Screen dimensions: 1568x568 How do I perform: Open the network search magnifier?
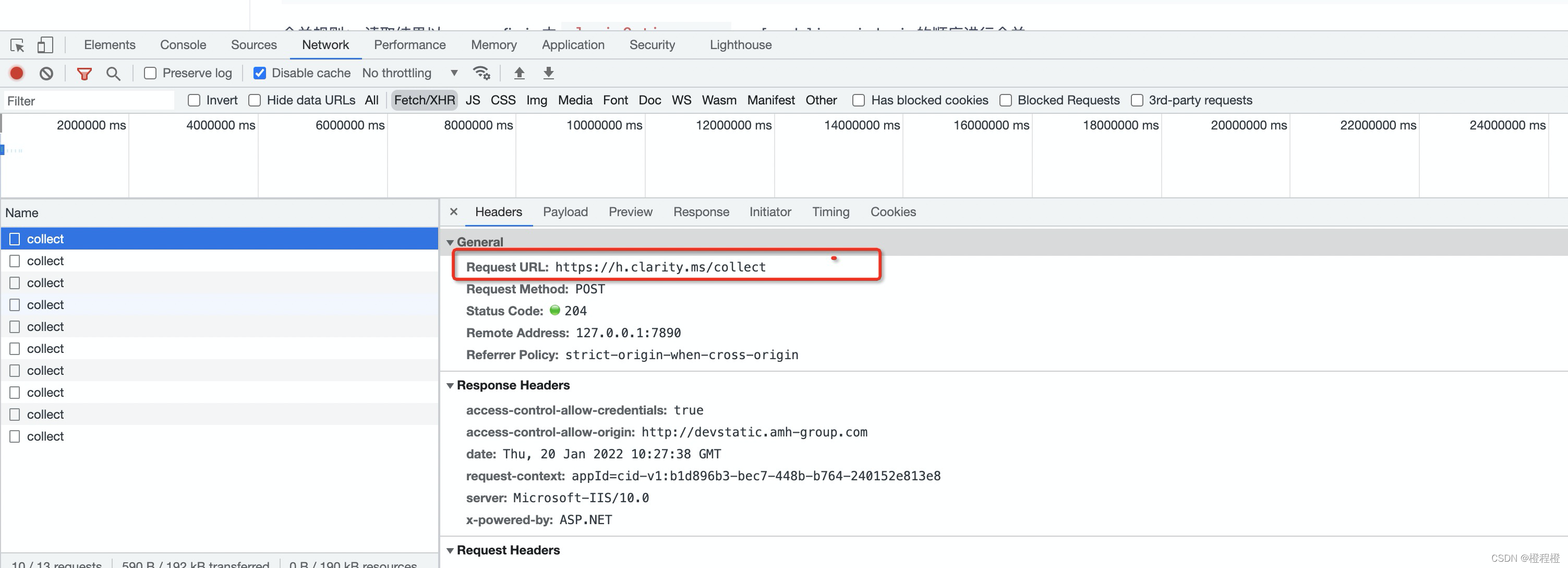coord(113,73)
